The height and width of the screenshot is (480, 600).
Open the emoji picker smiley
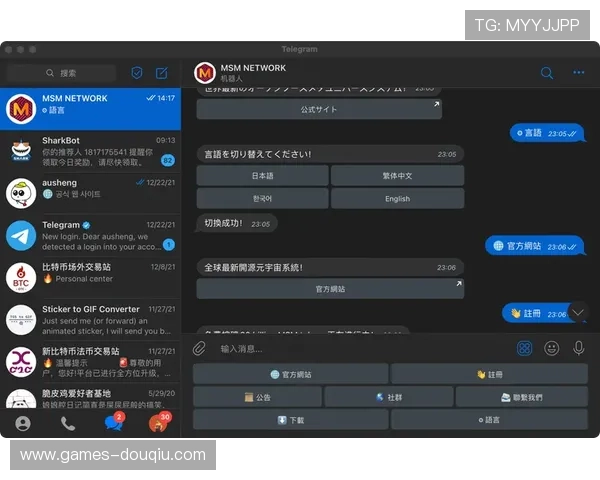pos(551,348)
